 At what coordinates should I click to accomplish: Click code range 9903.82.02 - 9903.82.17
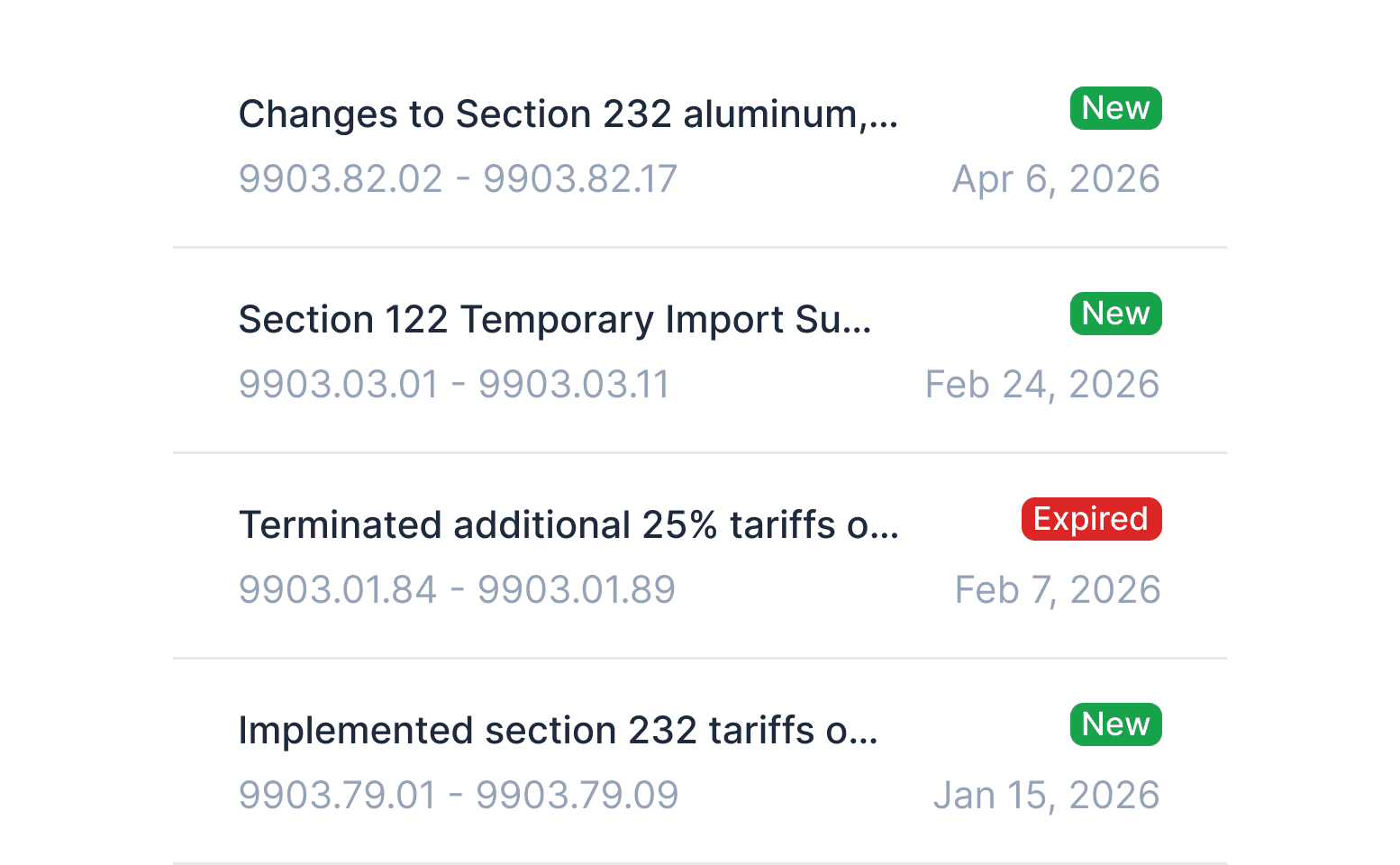pos(458,179)
